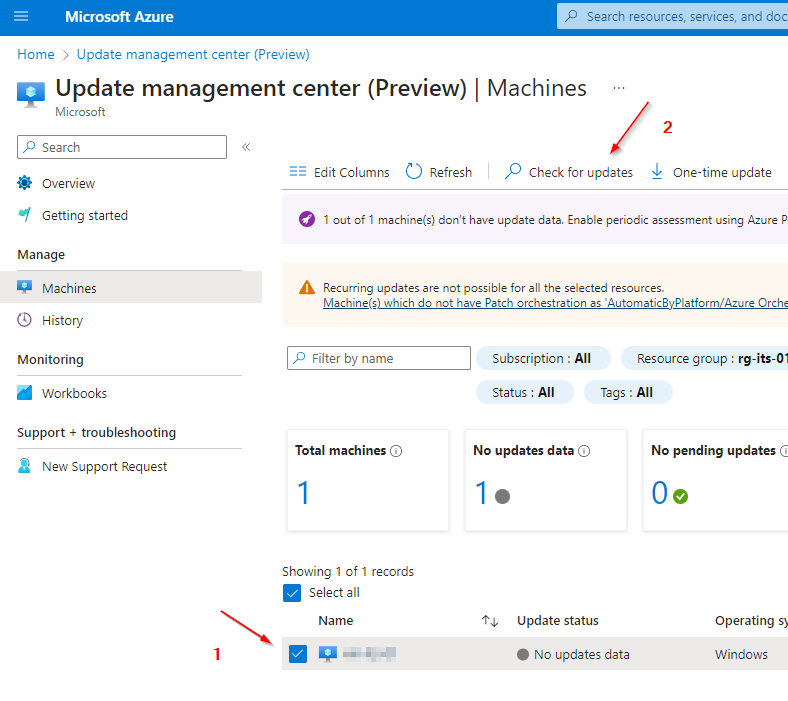Click the New Support Request person icon

pos(24,466)
